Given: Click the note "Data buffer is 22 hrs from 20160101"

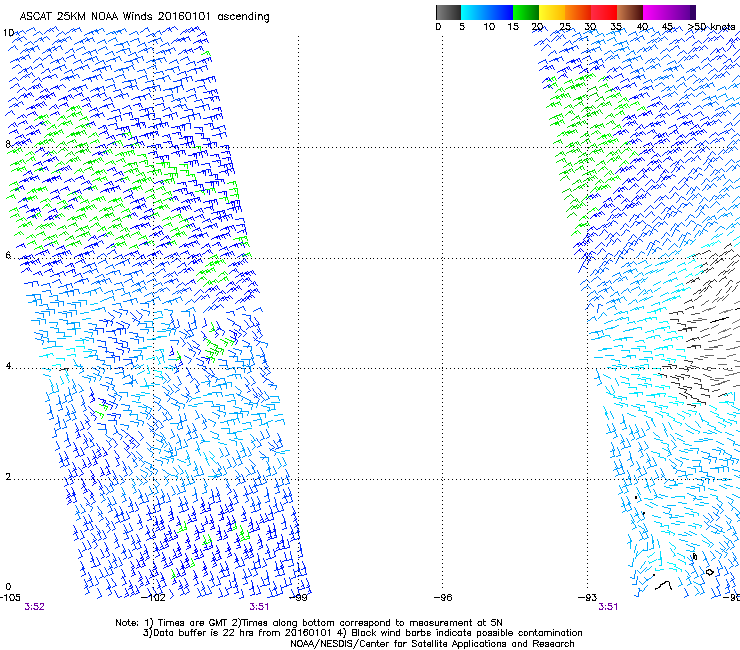Looking at the screenshot, I should pyautogui.click(x=237, y=633).
